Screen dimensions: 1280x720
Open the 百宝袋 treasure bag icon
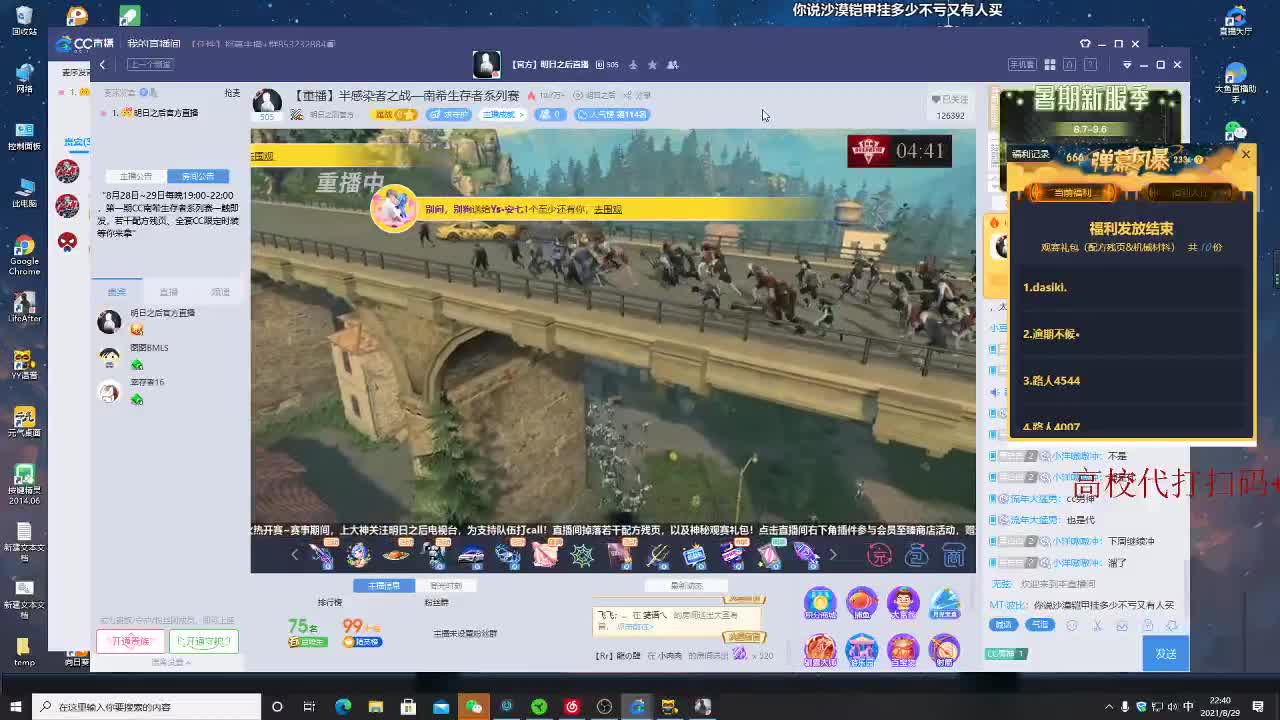tap(903, 650)
